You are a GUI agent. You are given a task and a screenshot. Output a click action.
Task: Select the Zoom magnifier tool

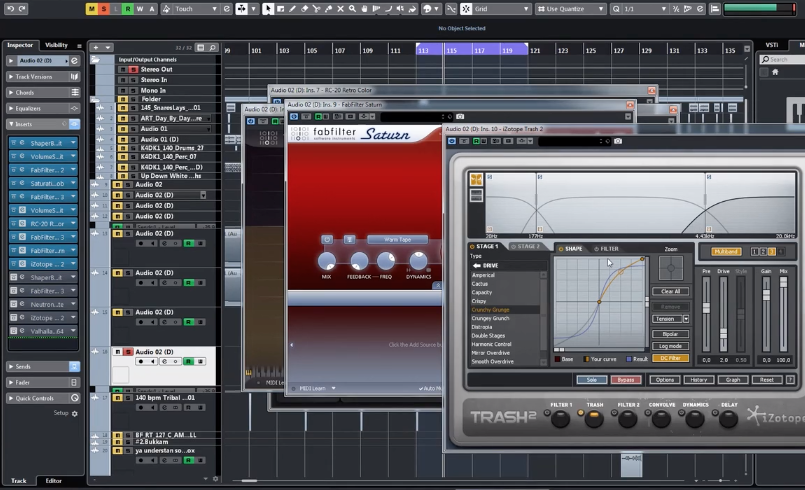pyautogui.click(x=353, y=9)
